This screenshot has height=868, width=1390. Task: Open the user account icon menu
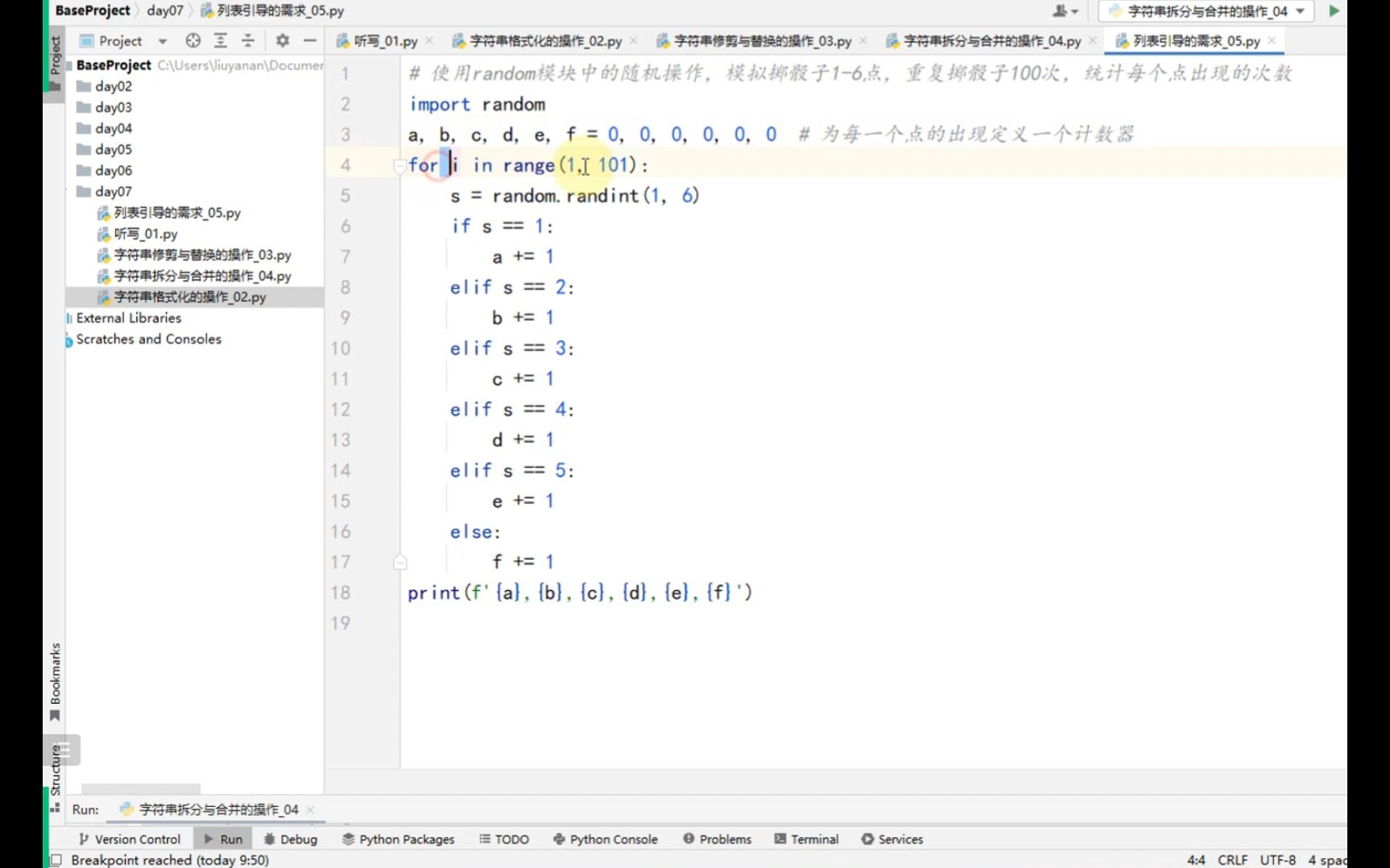(1065, 11)
